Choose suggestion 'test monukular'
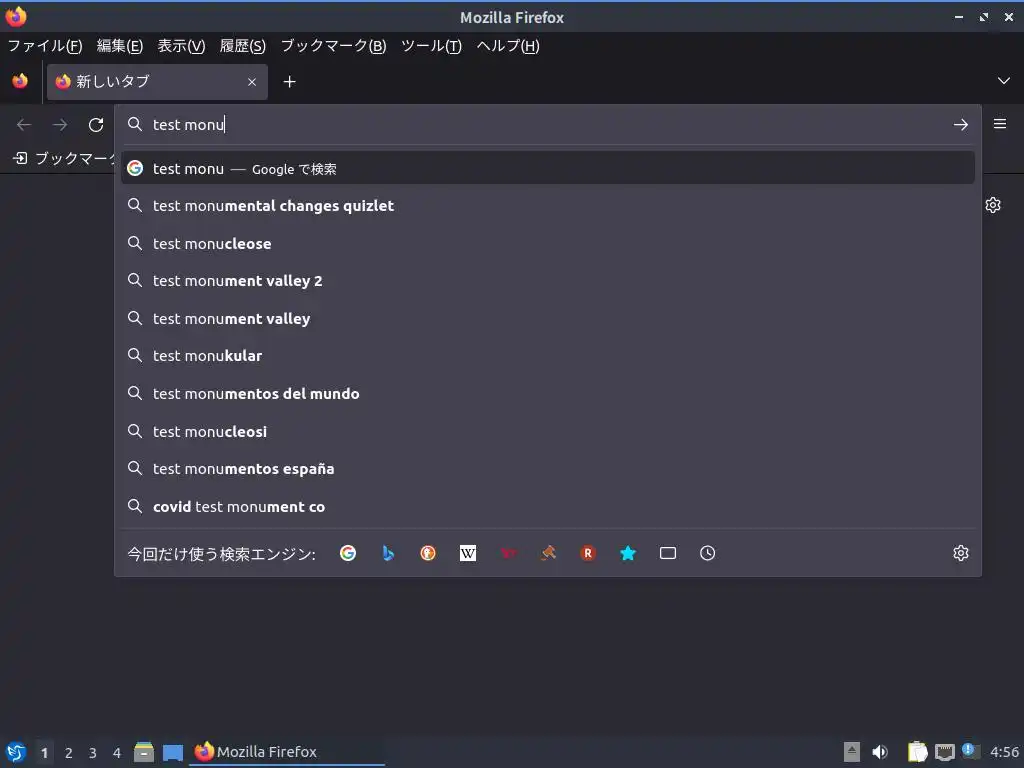Viewport: 1024px width, 768px height. click(548, 356)
